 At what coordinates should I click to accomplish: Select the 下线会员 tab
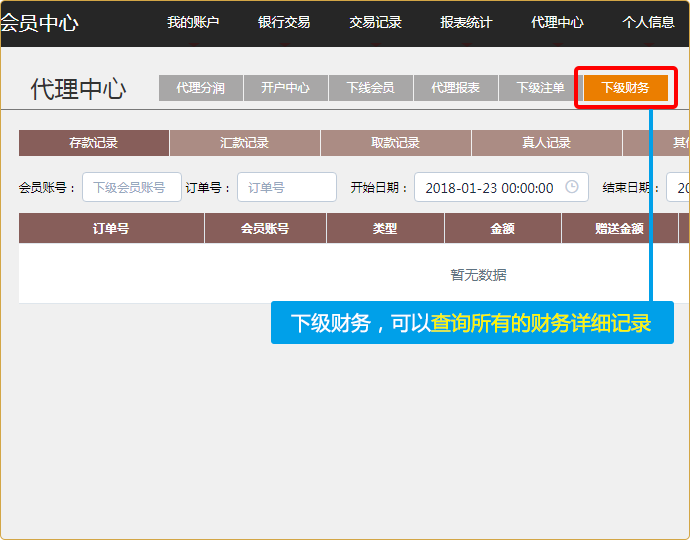click(370, 88)
